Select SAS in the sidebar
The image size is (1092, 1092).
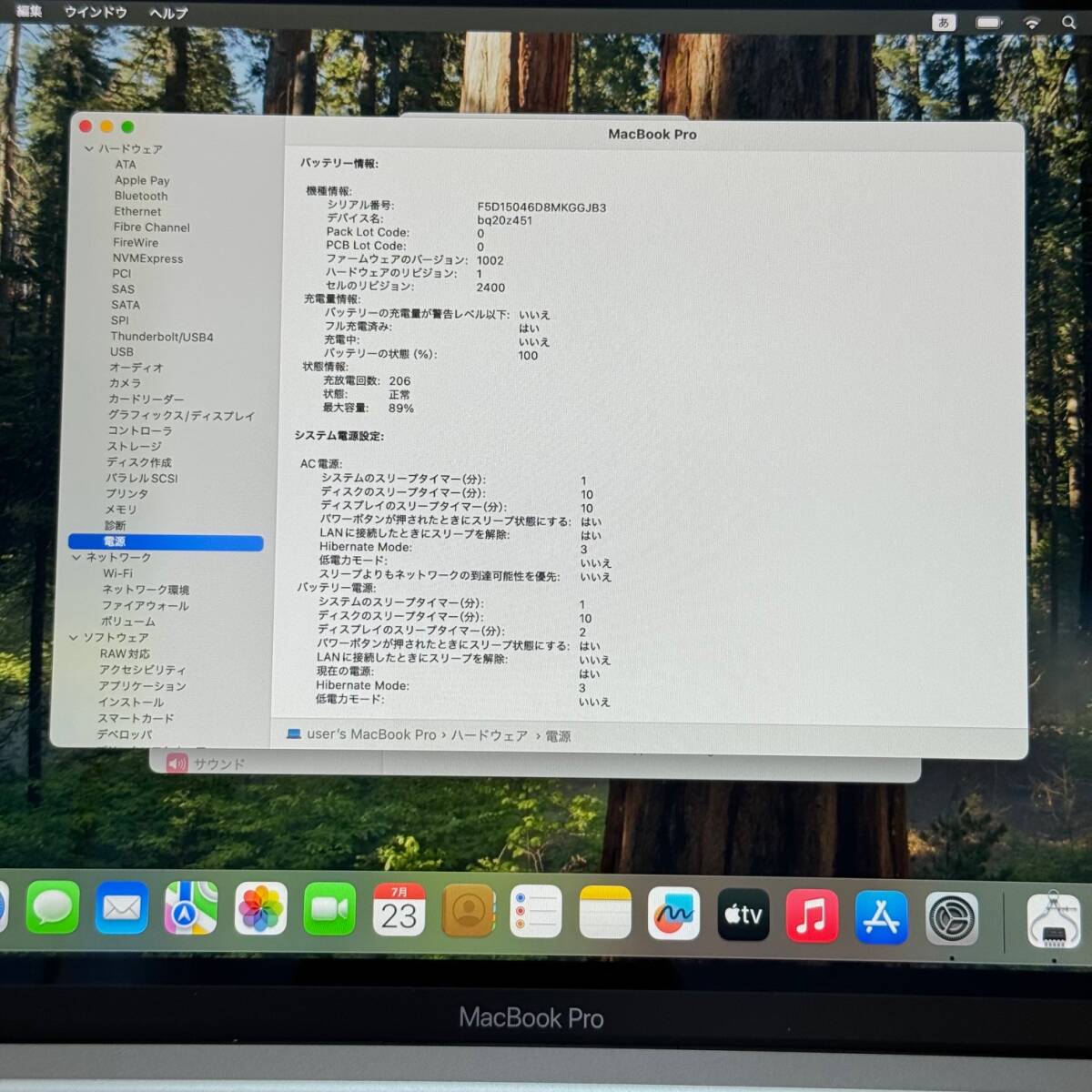pyautogui.click(x=123, y=288)
